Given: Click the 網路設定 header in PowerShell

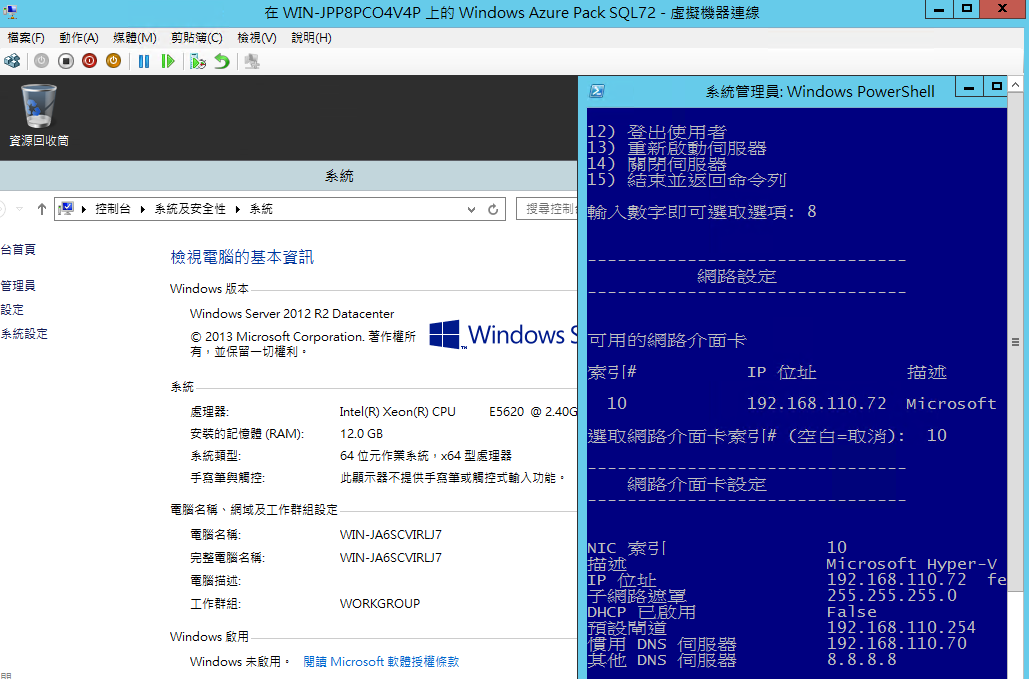Looking at the screenshot, I should coord(737,276).
